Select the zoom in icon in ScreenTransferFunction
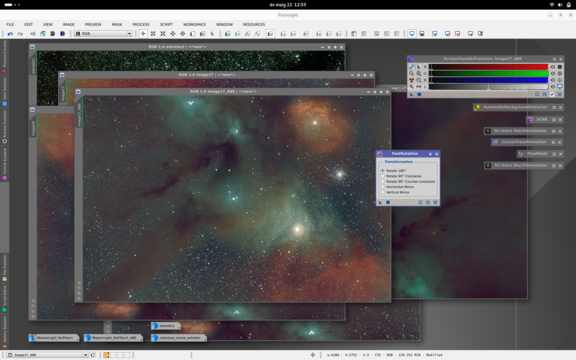This screenshot has height=360, width=576. click(418, 73)
